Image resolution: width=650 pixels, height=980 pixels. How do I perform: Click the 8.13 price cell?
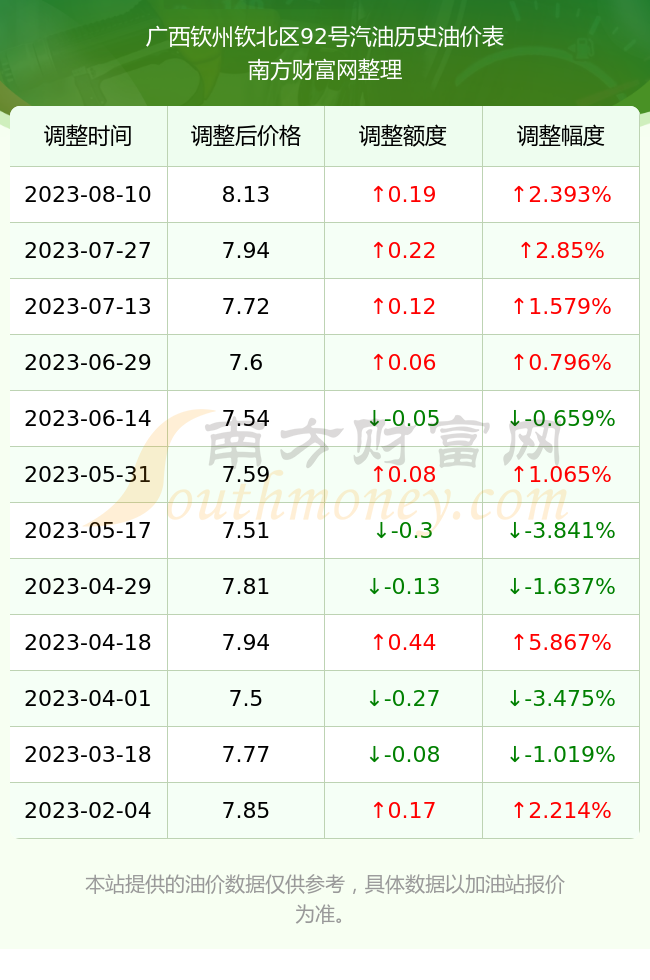pyautogui.click(x=246, y=194)
